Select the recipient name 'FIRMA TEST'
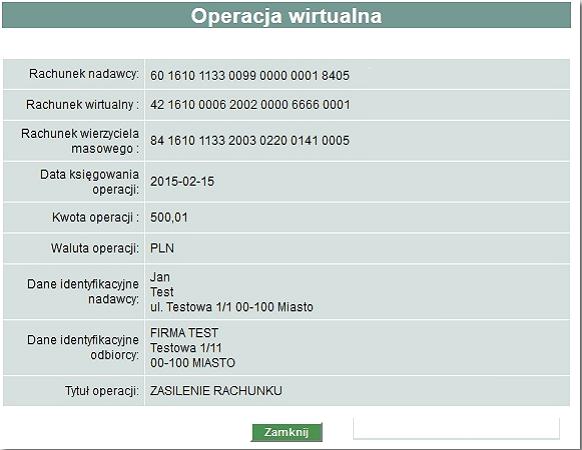 click(x=184, y=333)
